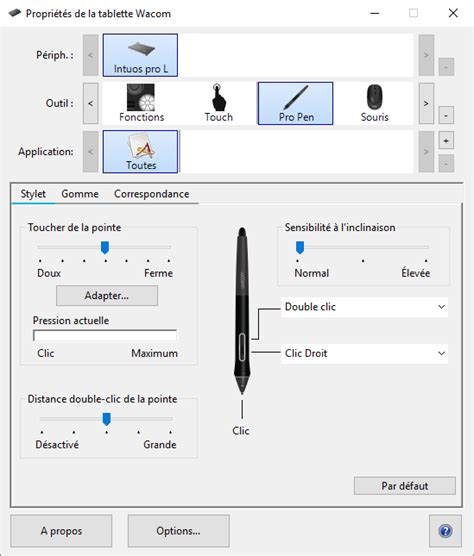The height and width of the screenshot is (556, 474).
Task: Select the Souris mouse tool
Action: point(374,103)
